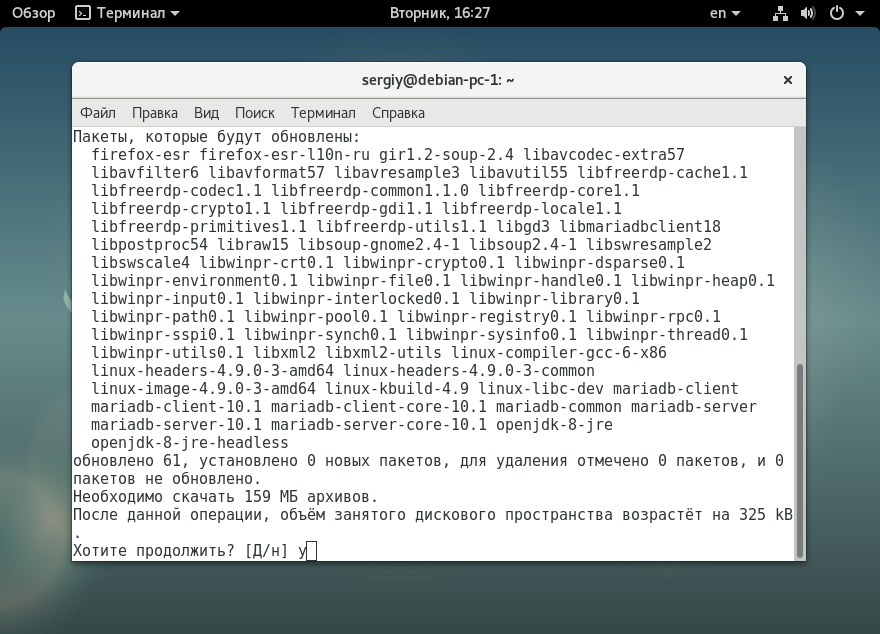Click the power icon
The image size is (880, 634).
[x=837, y=13]
